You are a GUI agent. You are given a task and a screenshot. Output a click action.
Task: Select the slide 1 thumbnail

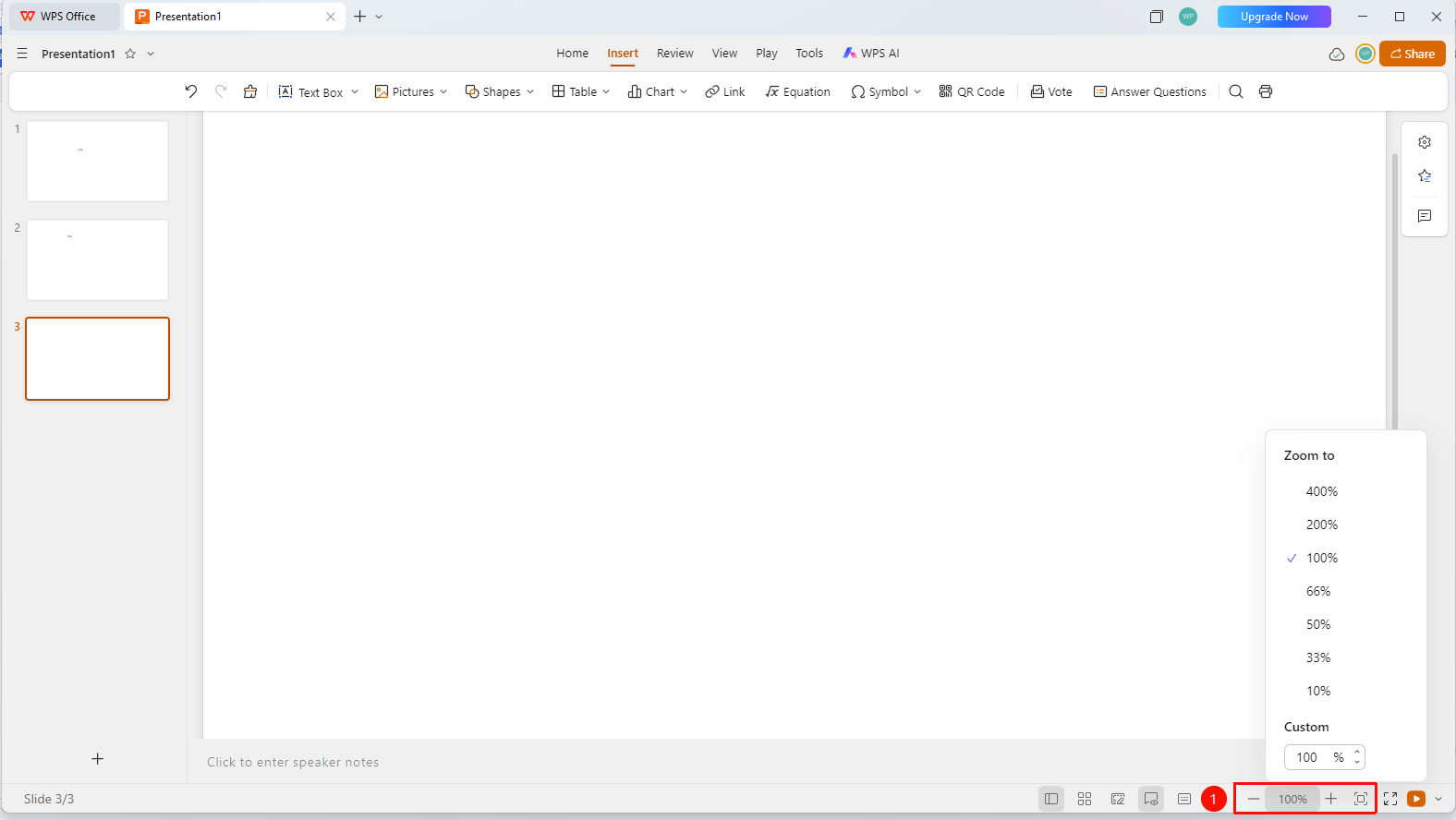(x=98, y=162)
